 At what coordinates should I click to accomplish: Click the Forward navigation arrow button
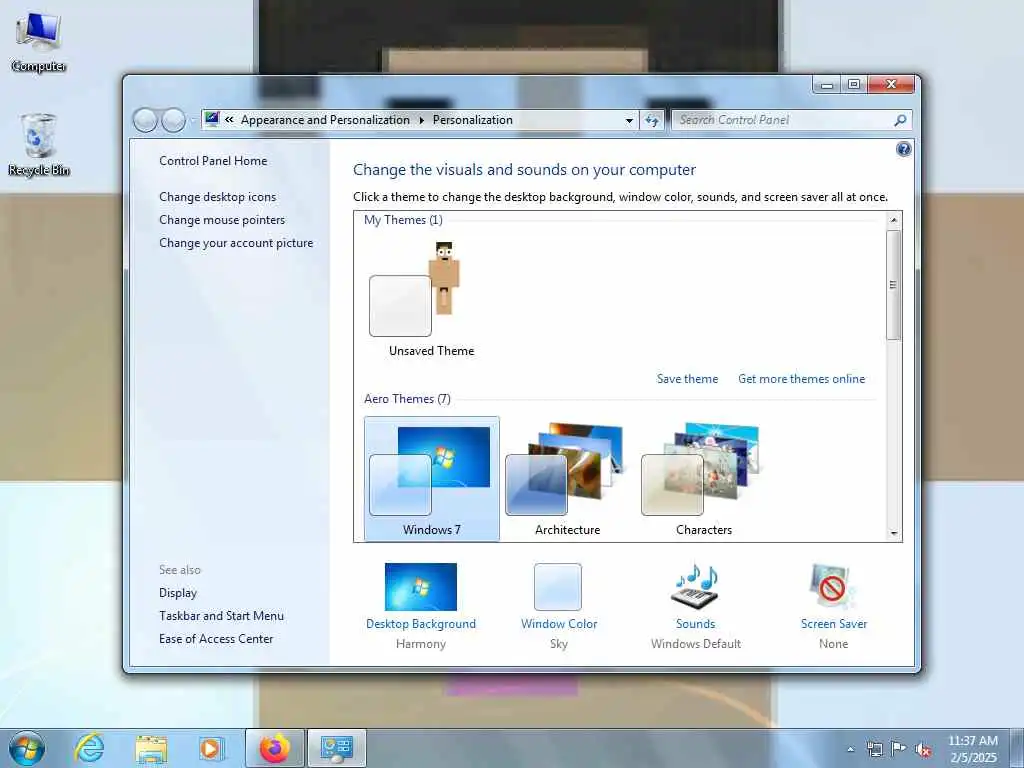[x=173, y=120]
